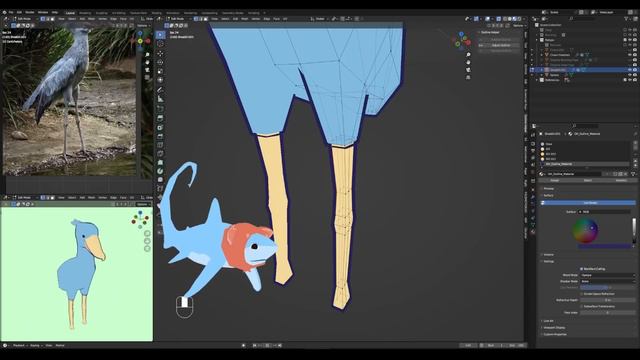
Task: Select the Annotate tool in main viewport toolbar
Action: (160, 90)
